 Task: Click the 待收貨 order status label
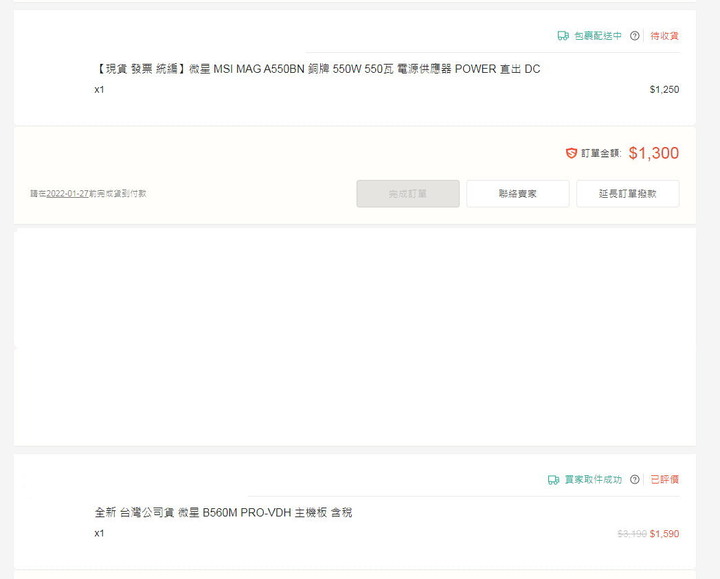(664, 36)
